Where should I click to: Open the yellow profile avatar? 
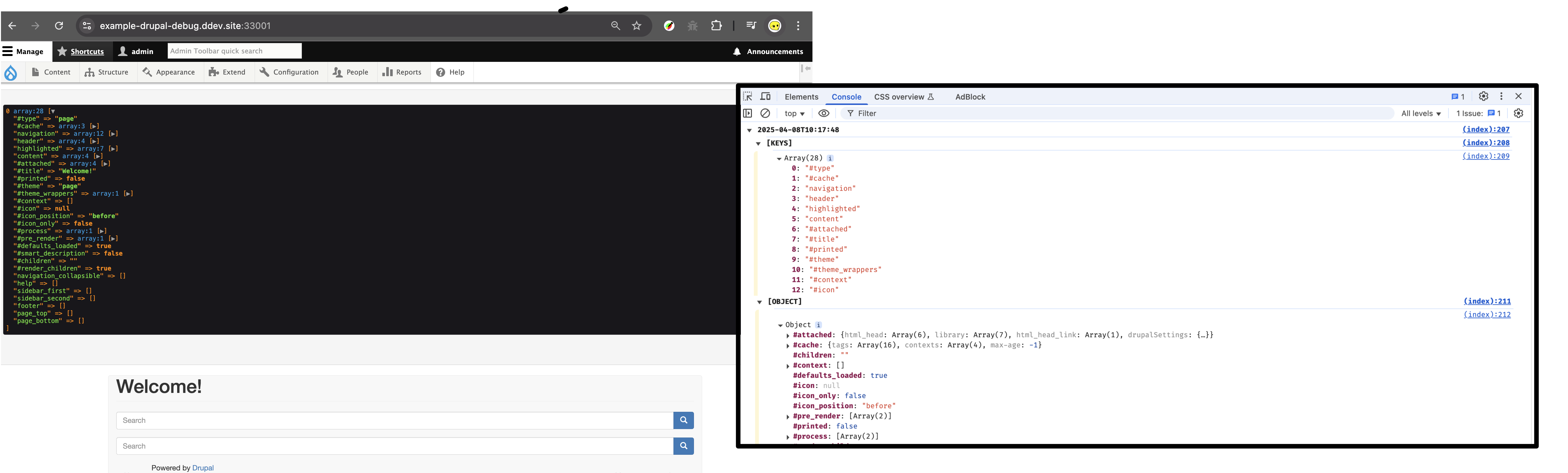tap(775, 26)
